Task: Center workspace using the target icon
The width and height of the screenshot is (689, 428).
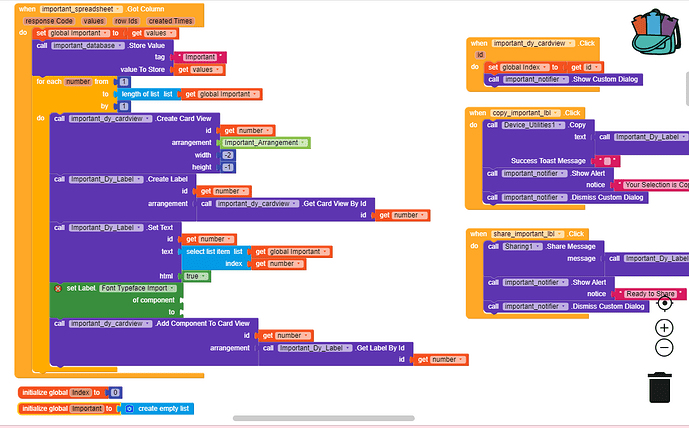Action: pyautogui.click(x=664, y=302)
